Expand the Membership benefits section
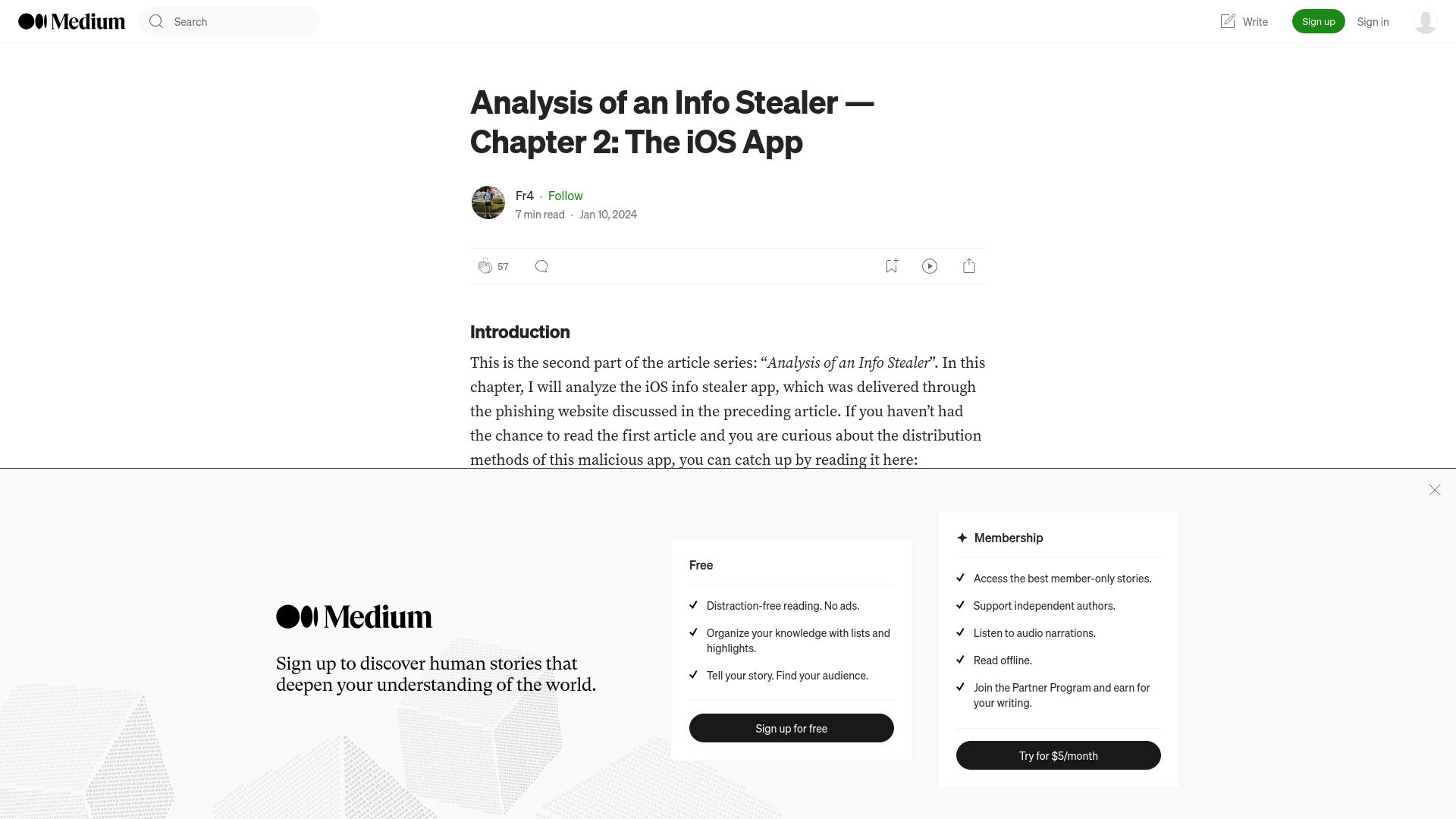Image resolution: width=1456 pixels, height=819 pixels. click(x=1009, y=537)
